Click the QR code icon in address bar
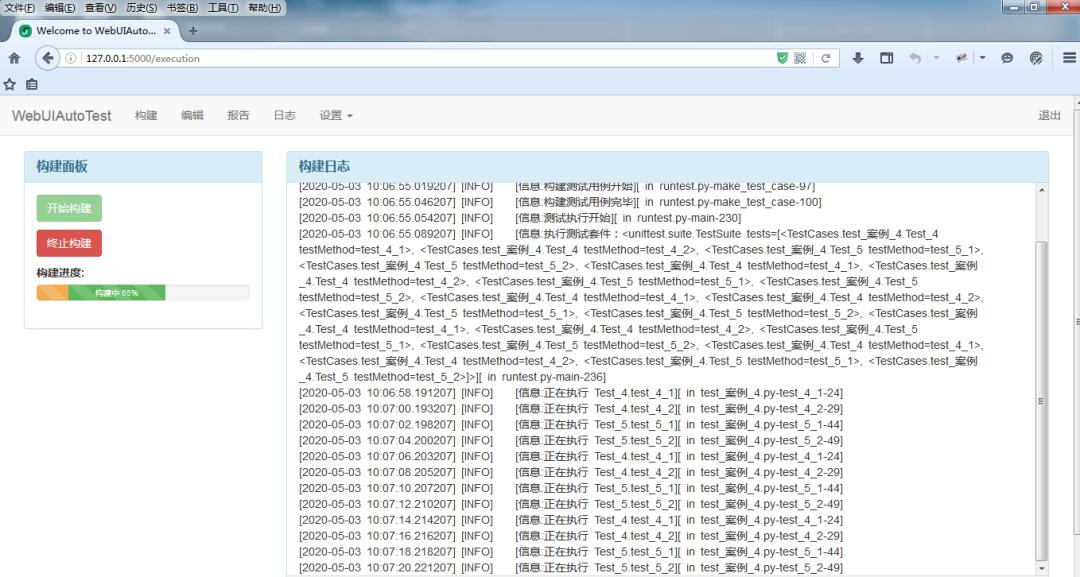This screenshot has height=577, width=1080. [x=800, y=58]
